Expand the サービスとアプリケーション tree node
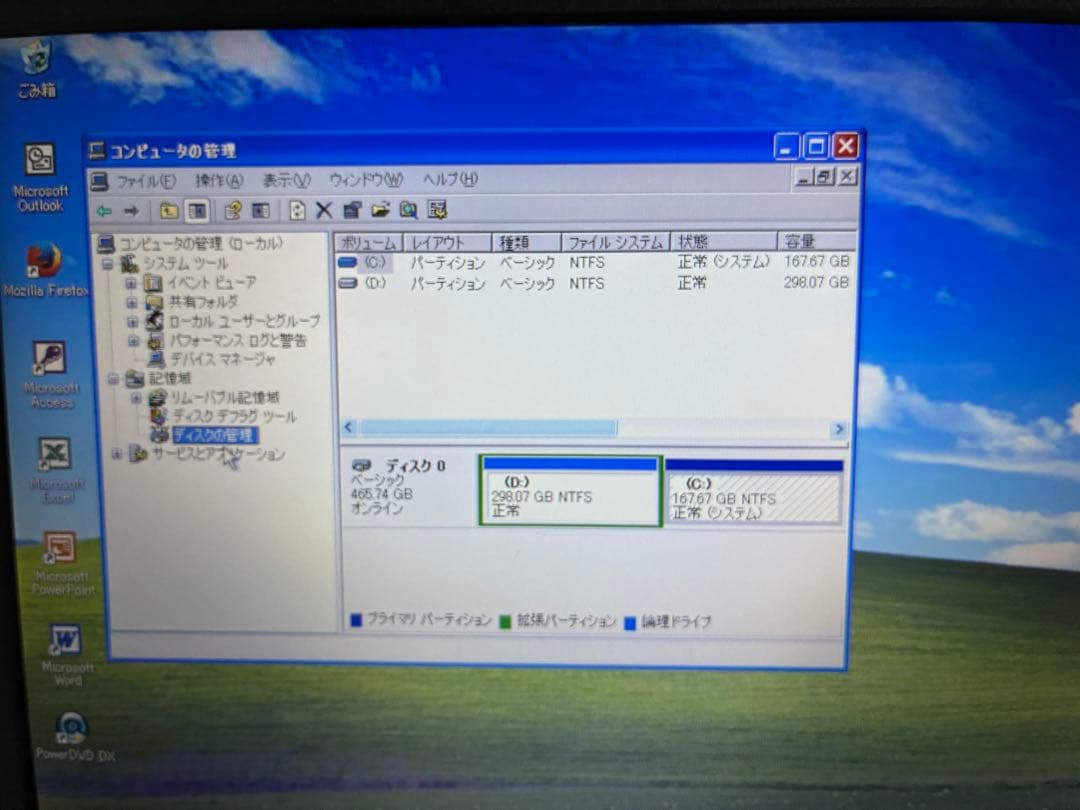1080x810 pixels. pyautogui.click(x=116, y=454)
